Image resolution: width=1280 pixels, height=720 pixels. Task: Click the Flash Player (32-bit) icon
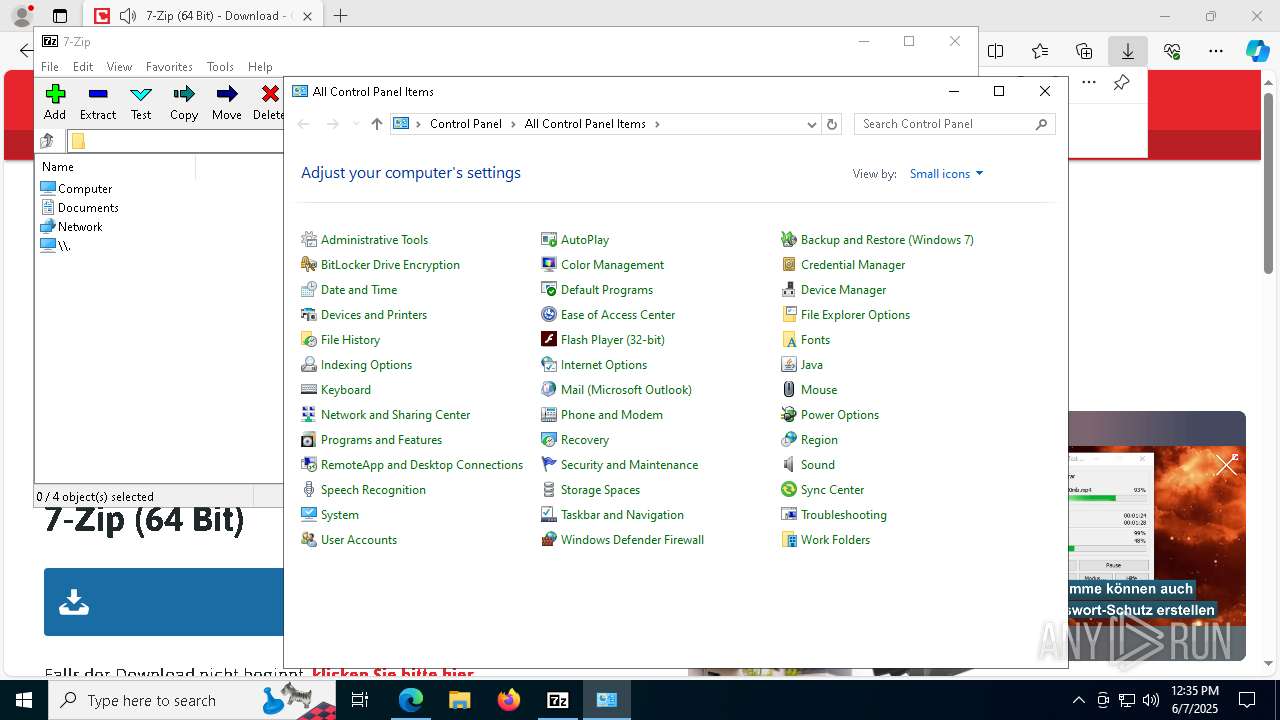[549, 340]
